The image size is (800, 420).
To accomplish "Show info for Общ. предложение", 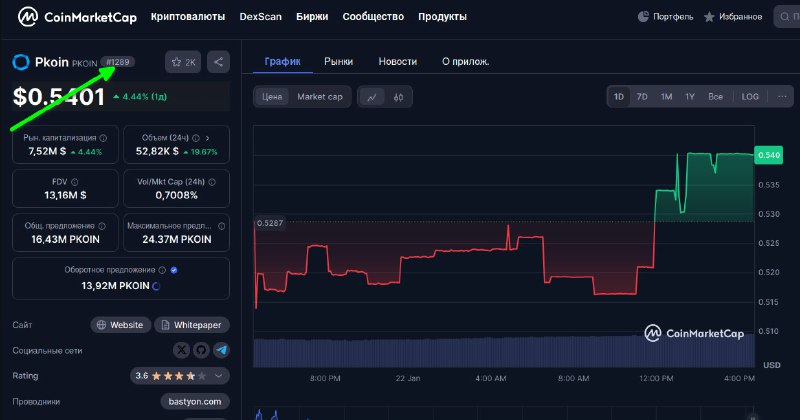I will click(102, 226).
